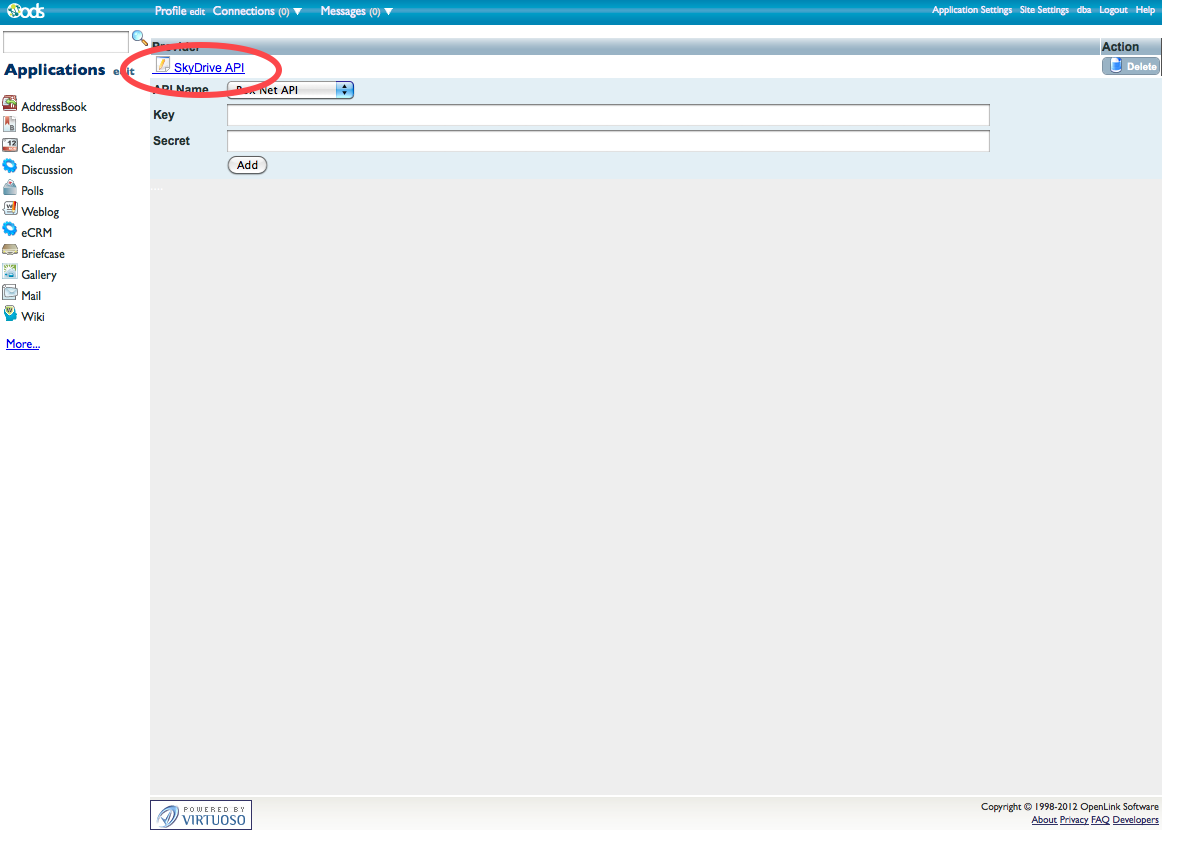This screenshot has width=1180, height=850.
Task: Focus the Secret text field
Action: (608, 141)
